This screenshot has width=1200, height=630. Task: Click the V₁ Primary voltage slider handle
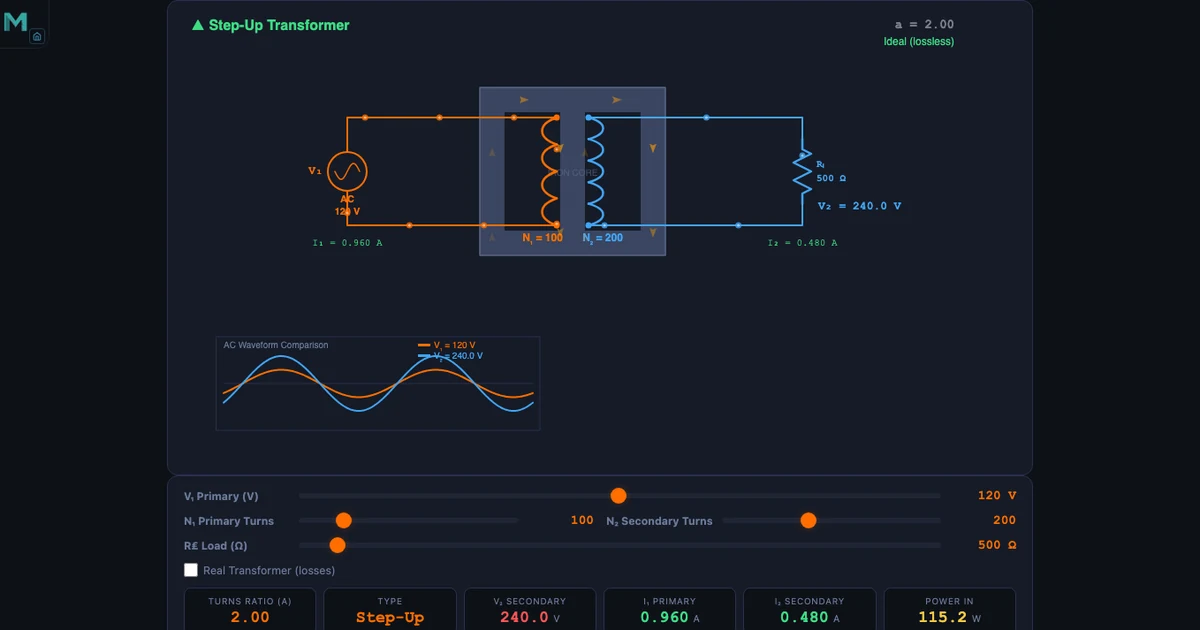(618, 496)
